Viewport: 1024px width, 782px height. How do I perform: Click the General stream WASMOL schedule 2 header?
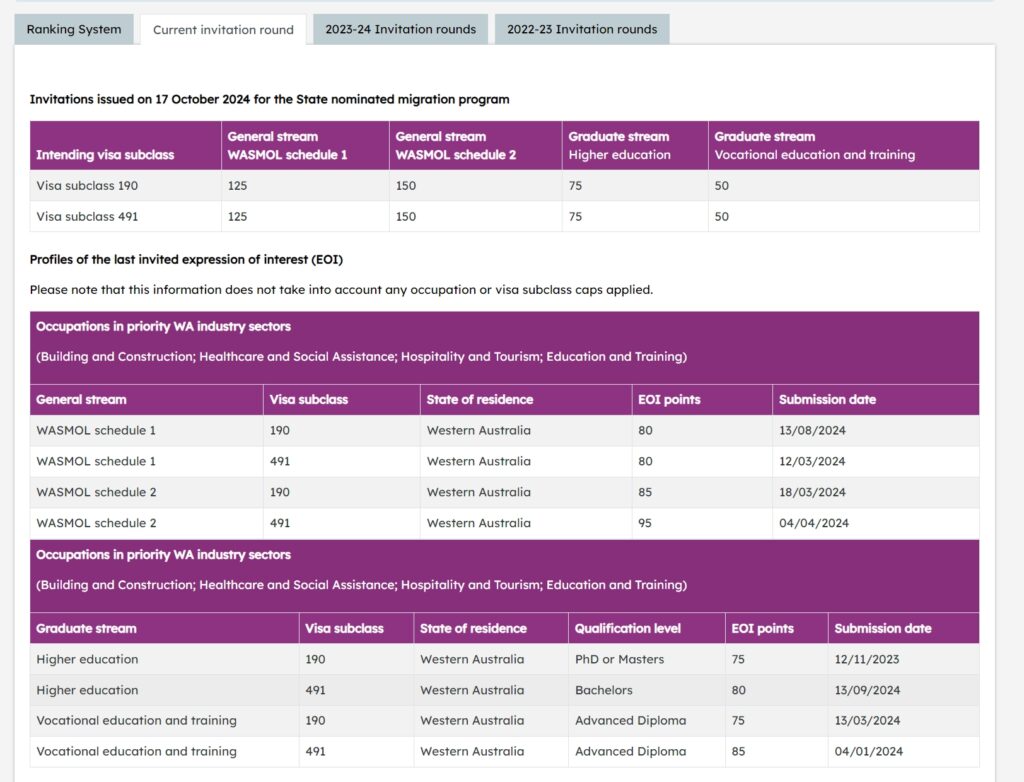(x=456, y=146)
